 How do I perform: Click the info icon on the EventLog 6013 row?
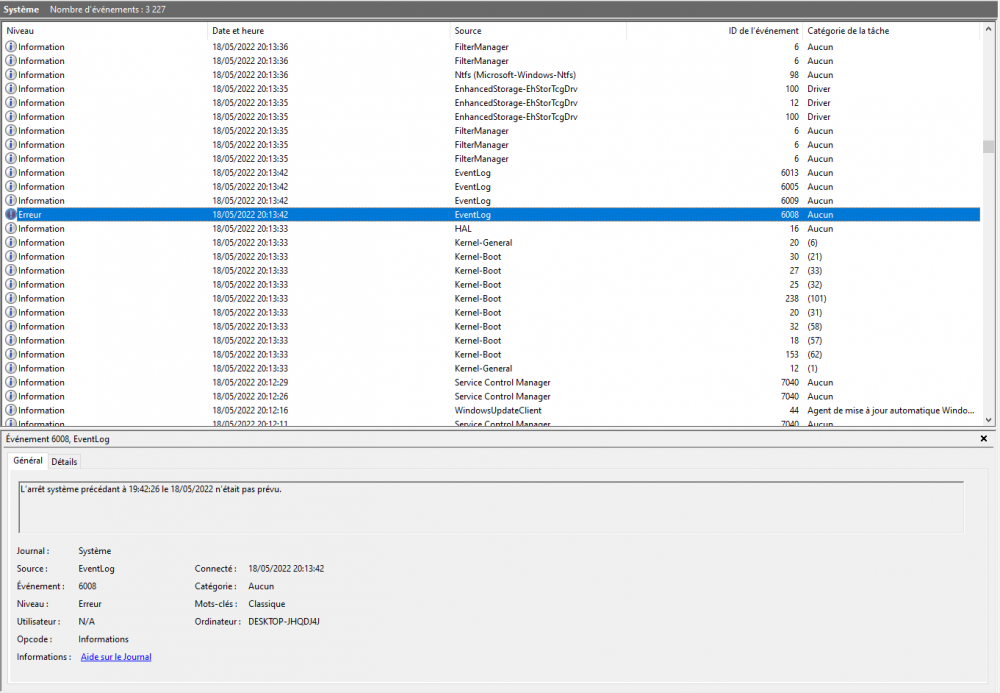point(12,173)
